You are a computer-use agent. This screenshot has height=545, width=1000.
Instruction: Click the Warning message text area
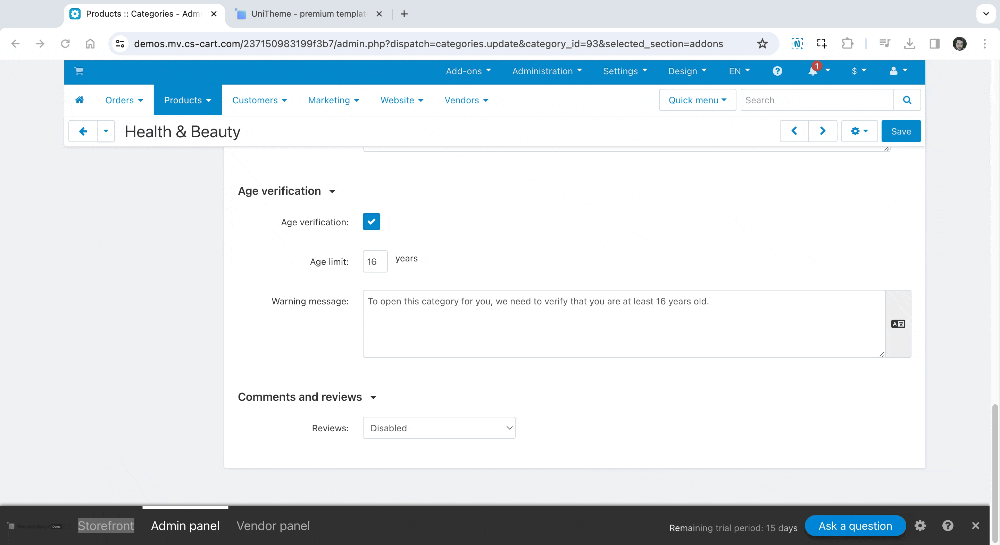click(624, 324)
